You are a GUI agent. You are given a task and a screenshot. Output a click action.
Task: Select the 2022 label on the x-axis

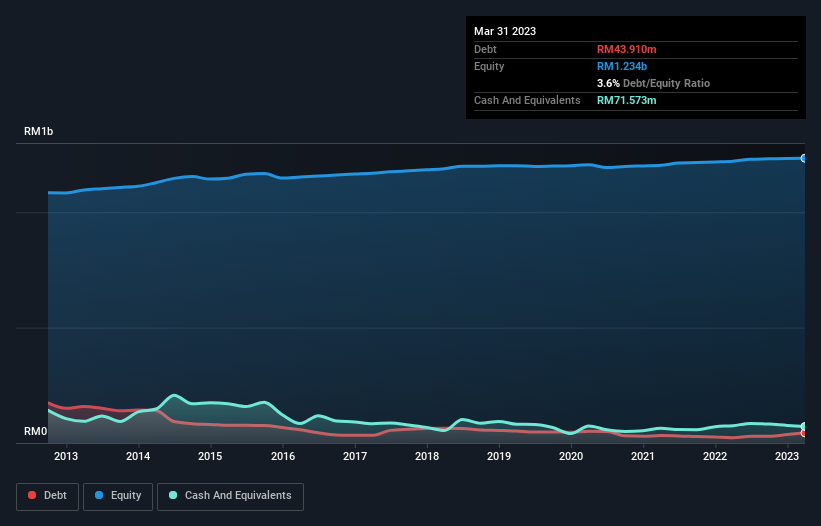coord(715,456)
